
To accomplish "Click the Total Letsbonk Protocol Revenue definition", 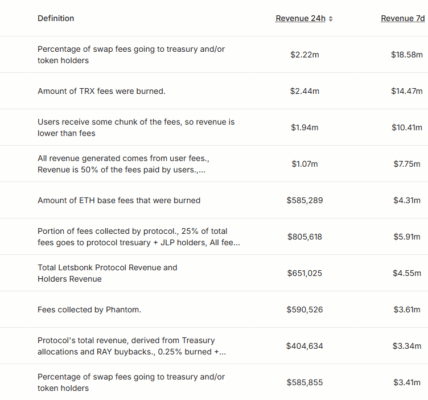I will 107,273.
